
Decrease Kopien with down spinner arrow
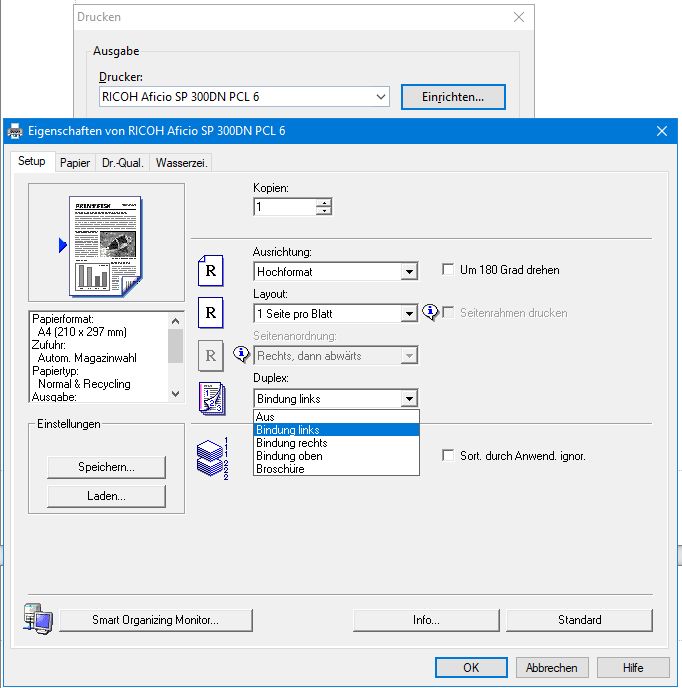324,211
